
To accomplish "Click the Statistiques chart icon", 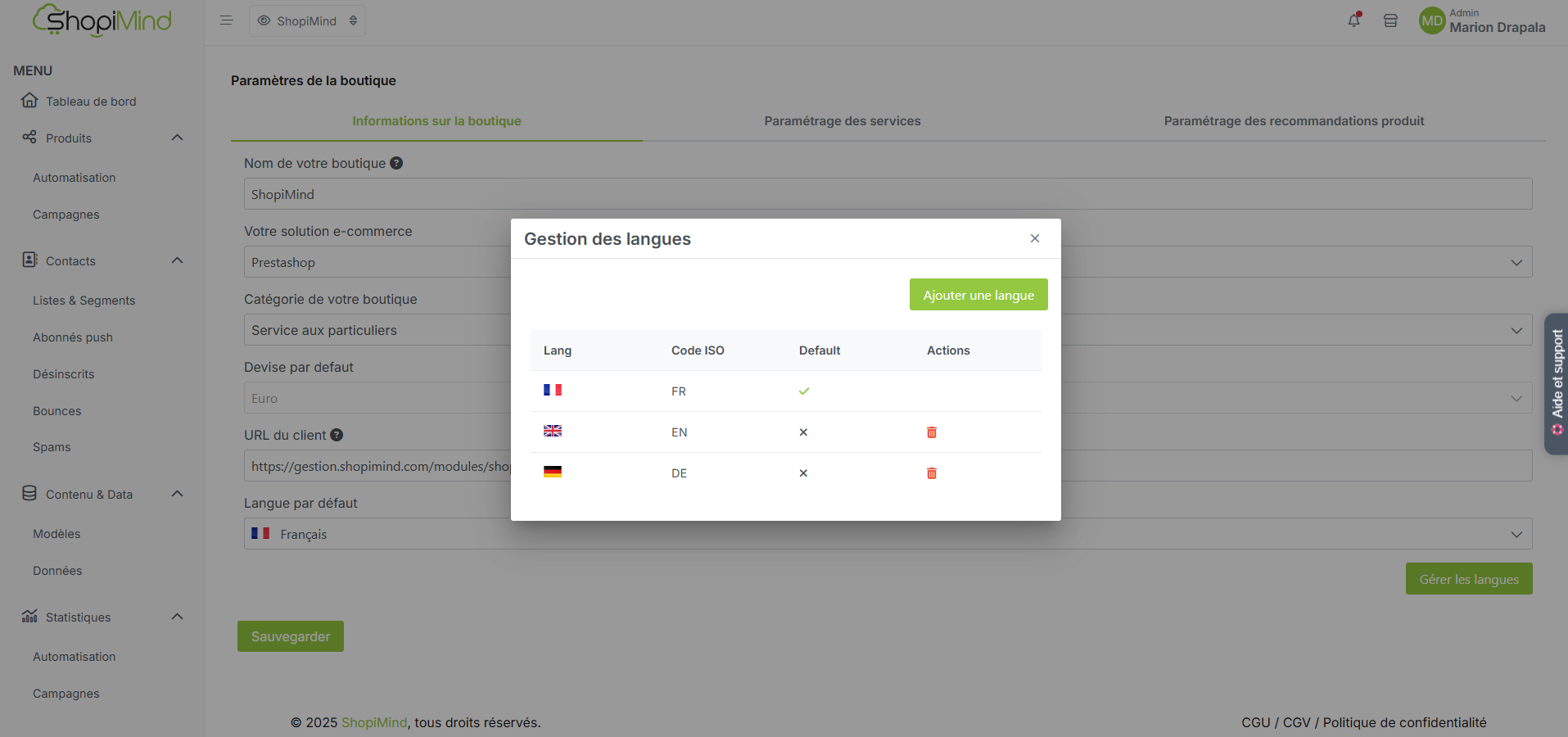I will 29,616.
